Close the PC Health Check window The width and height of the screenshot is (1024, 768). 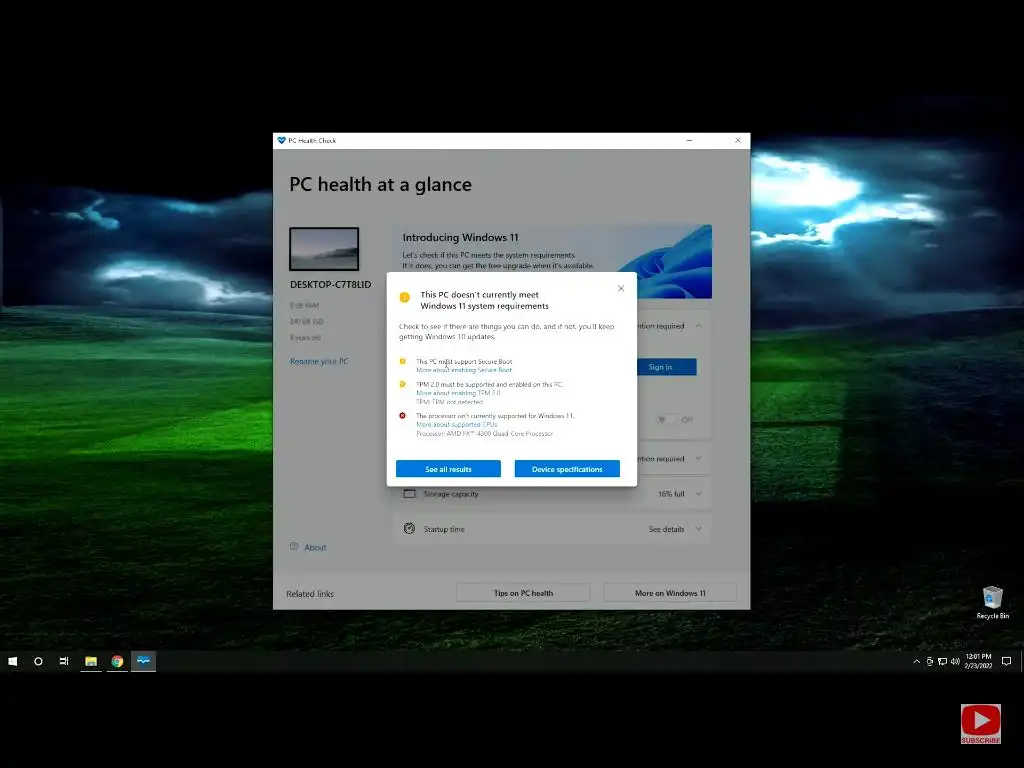(738, 140)
